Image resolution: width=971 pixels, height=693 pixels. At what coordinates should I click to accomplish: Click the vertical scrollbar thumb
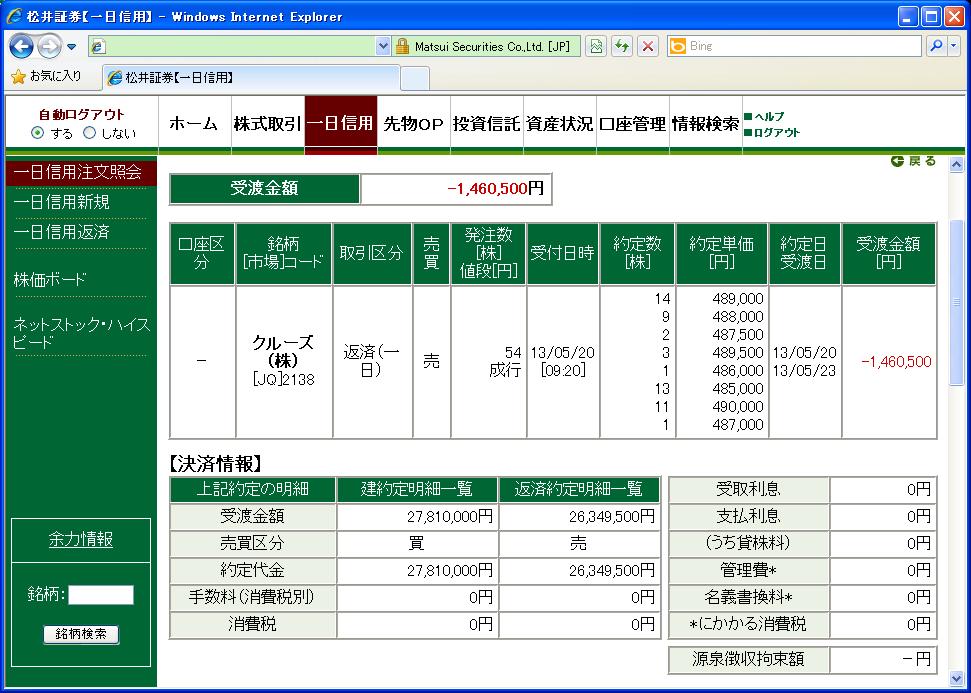click(956, 303)
